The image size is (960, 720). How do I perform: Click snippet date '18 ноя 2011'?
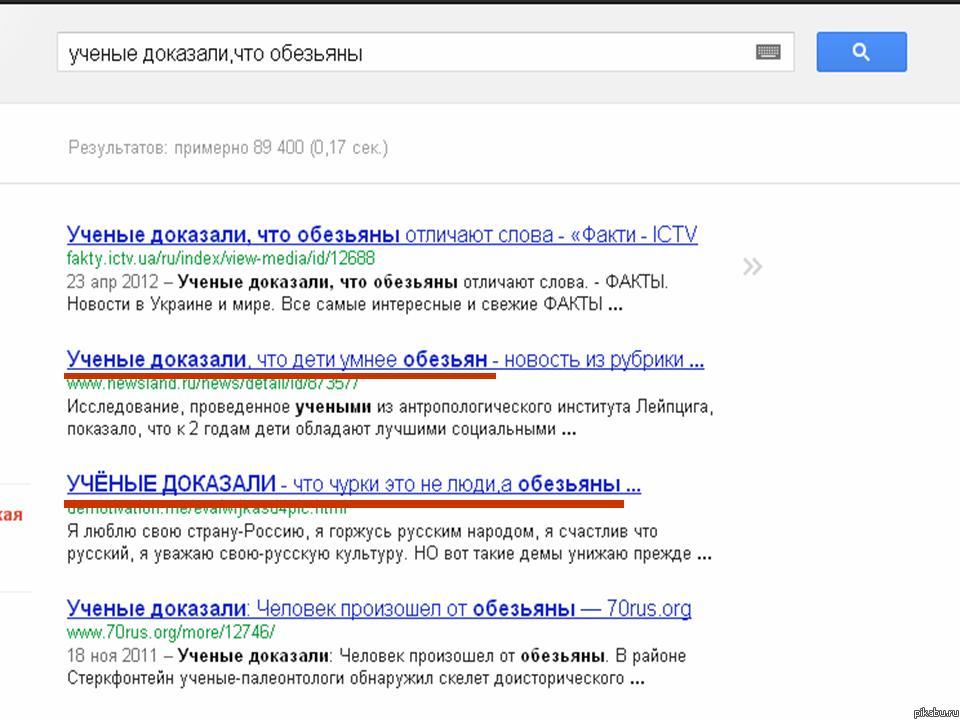coord(114,656)
